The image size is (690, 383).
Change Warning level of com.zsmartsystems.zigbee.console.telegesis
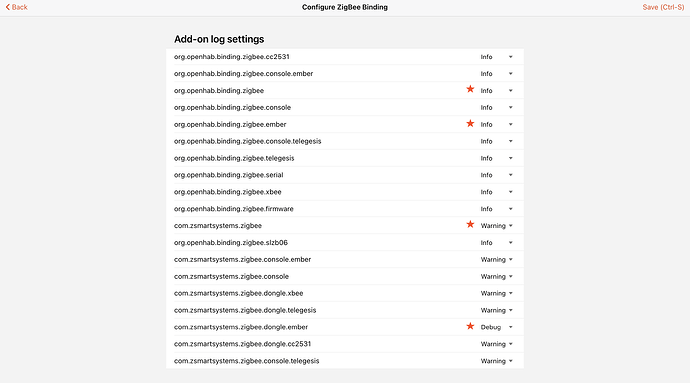496,361
